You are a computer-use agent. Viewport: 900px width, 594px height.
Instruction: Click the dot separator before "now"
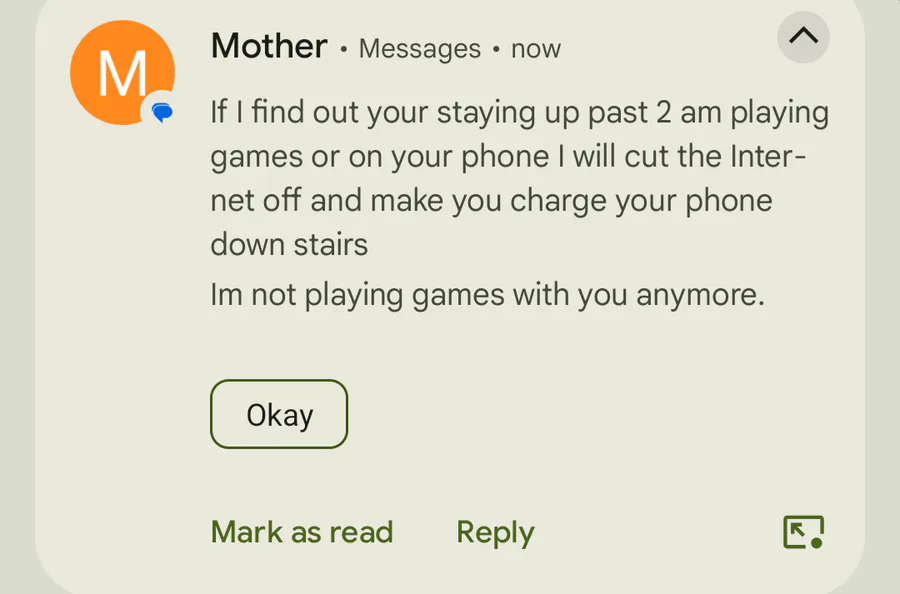[496, 49]
